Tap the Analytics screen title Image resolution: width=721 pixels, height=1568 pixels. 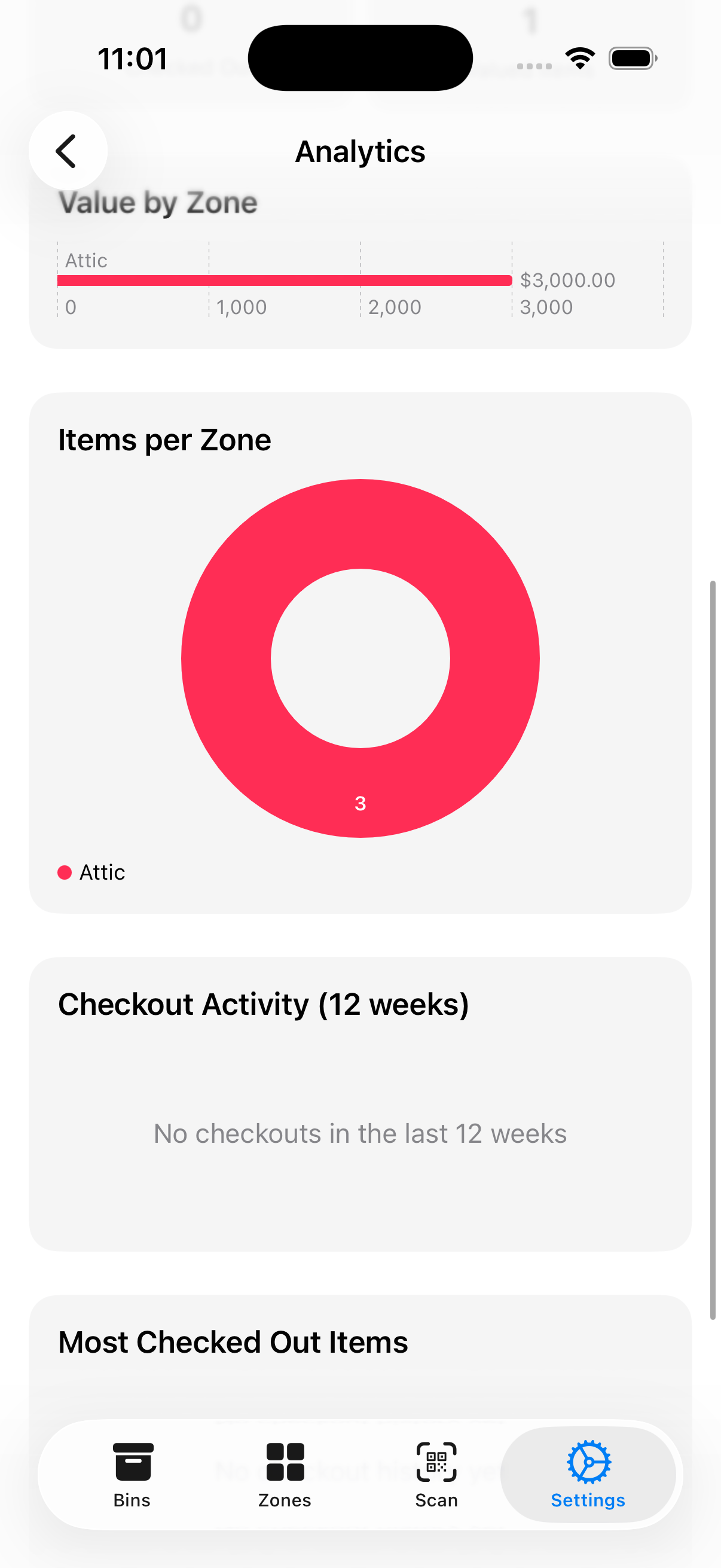click(x=360, y=151)
